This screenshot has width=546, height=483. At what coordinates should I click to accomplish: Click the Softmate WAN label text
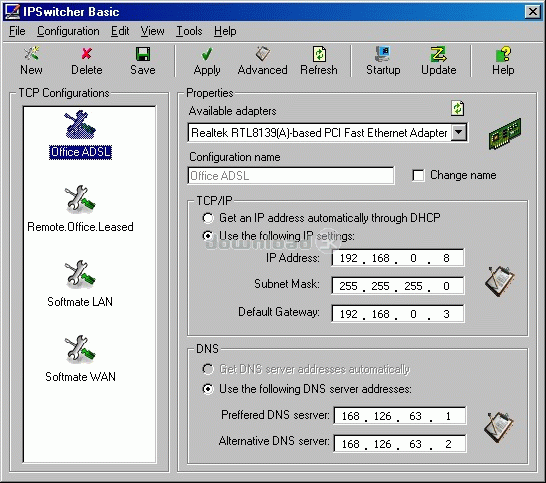(x=80, y=377)
